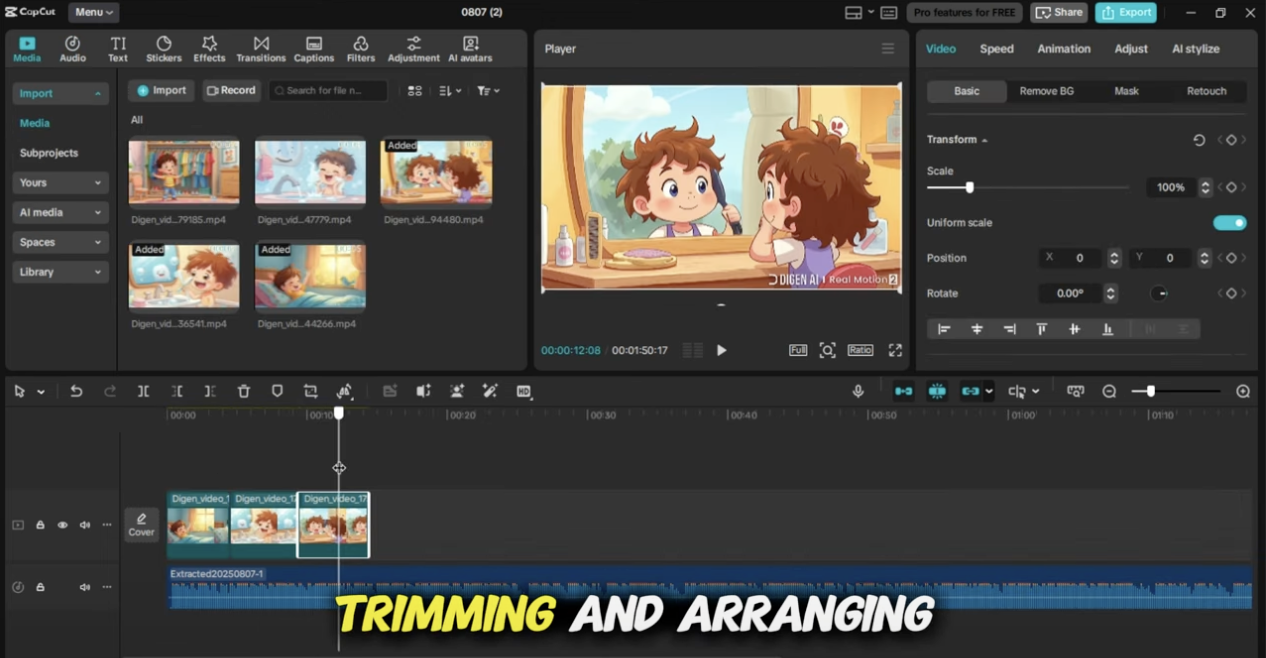Click the undo arrow in timeline toolbar
Viewport: 1266px width, 658px height.
point(76,392)
